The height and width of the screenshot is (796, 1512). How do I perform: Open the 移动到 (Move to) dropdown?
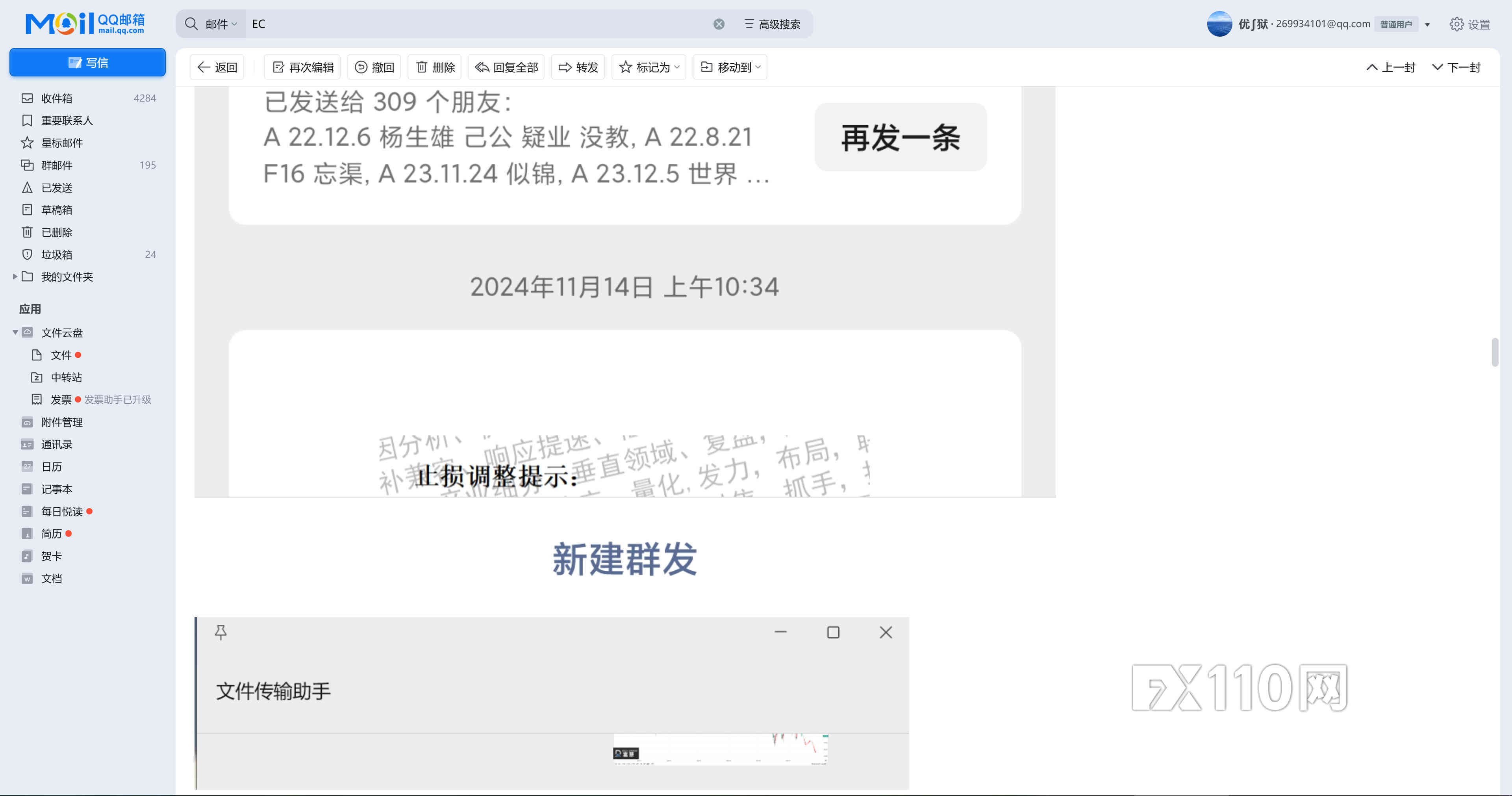(730, 67)
